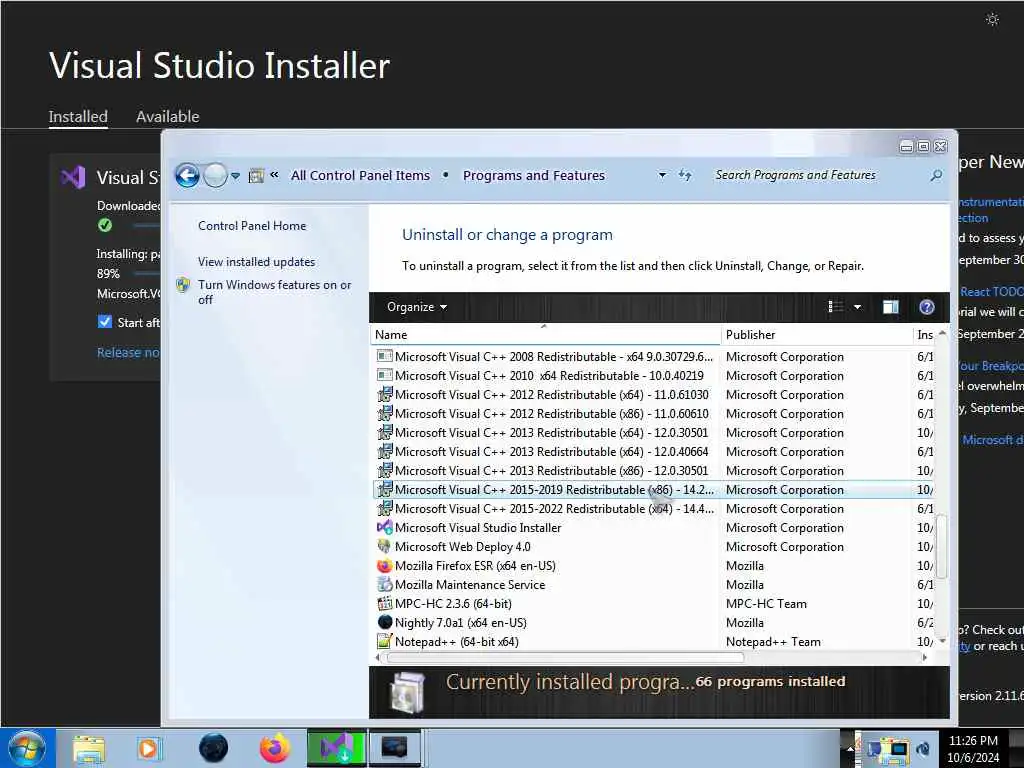The image size is (1024, 768).
Task: Click scroll-down arrow of program list
Action: pyautogui.click(x=942, y=641)
